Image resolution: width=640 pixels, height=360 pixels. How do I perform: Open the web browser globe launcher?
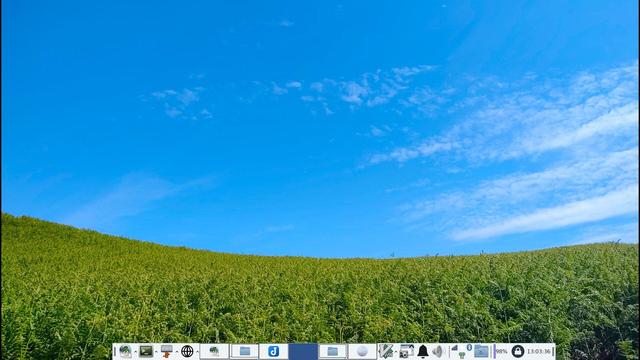tap(187, 351)
